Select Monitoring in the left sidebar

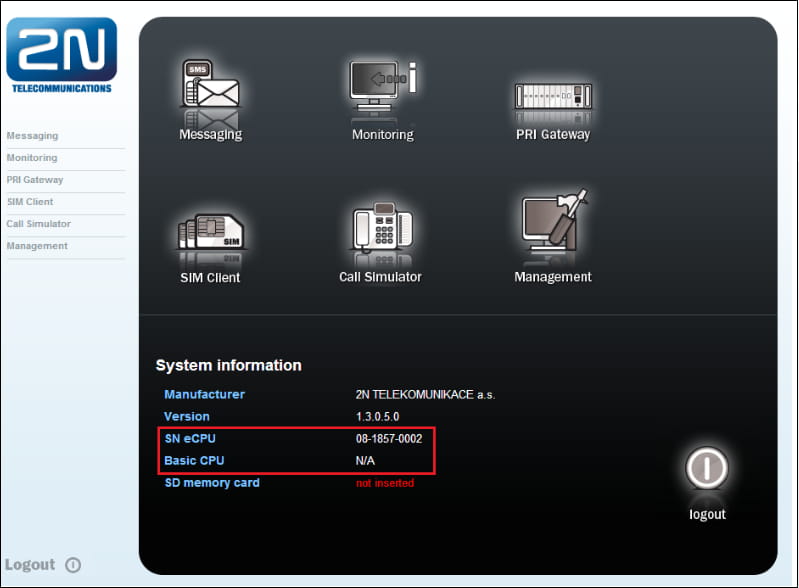pos(32,158)
